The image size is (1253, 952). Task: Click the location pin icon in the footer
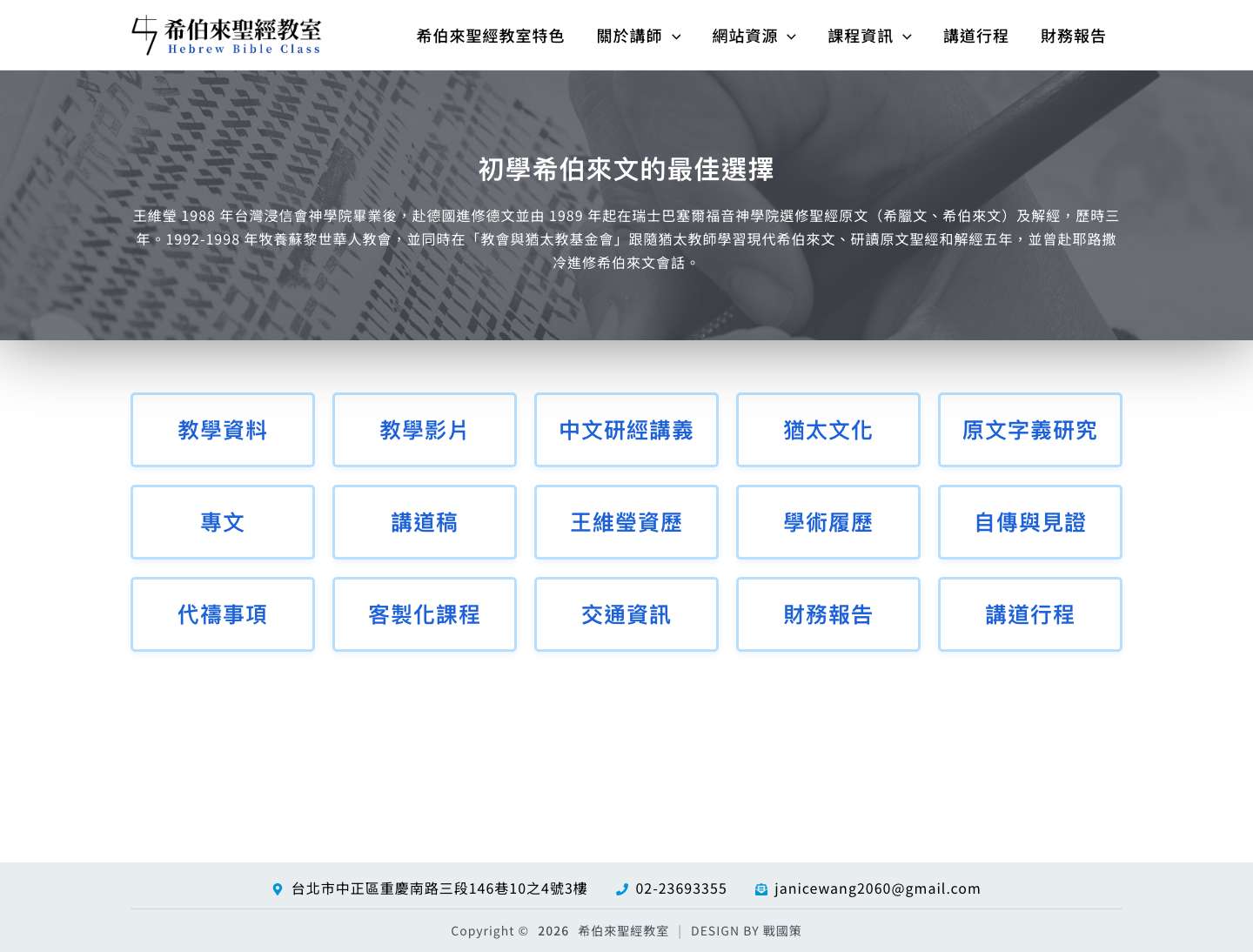point(278,889)
